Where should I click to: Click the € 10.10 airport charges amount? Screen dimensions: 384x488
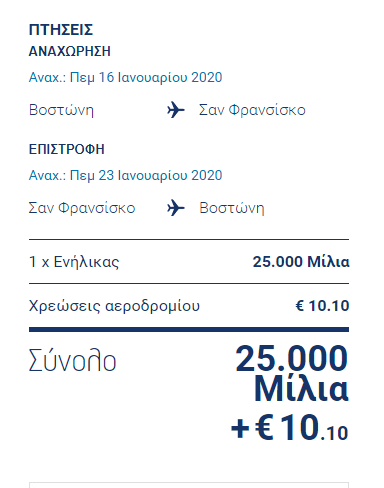[x=322, y=306]
